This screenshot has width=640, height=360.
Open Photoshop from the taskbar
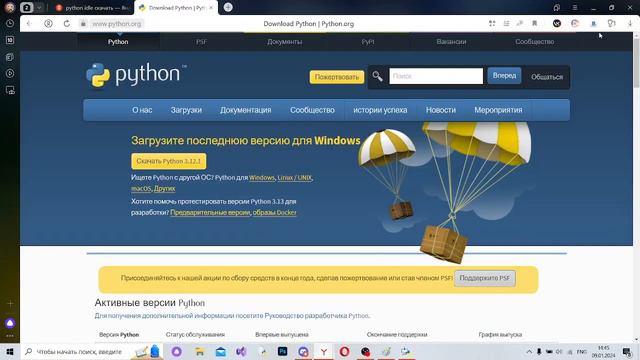click(282, 351)
